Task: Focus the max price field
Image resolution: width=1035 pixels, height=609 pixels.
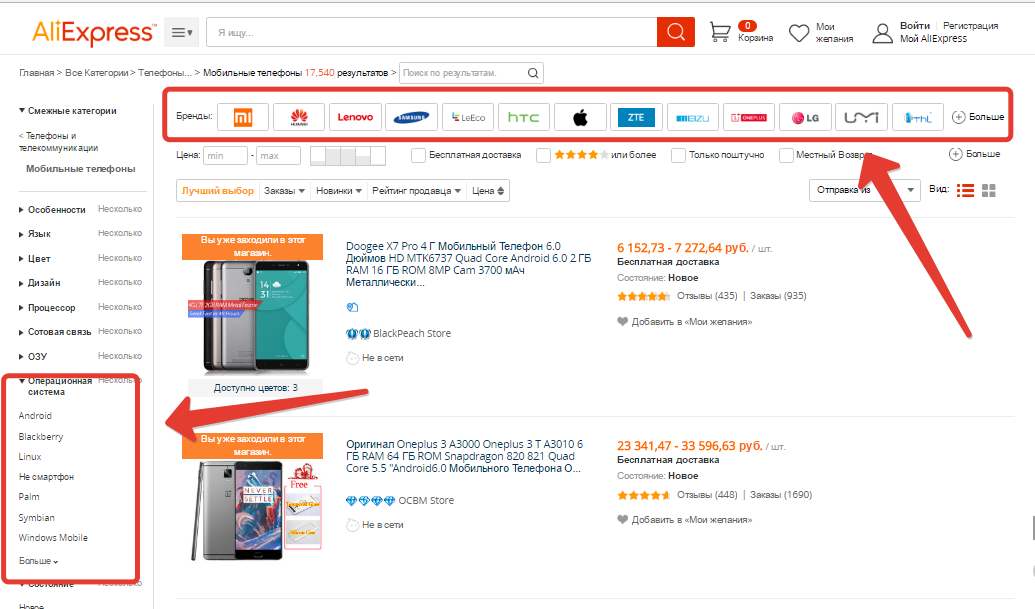Action: (278, 156)
